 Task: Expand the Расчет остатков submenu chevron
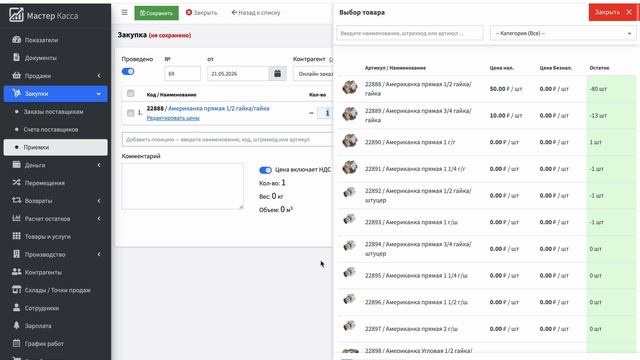pos(99,218)
